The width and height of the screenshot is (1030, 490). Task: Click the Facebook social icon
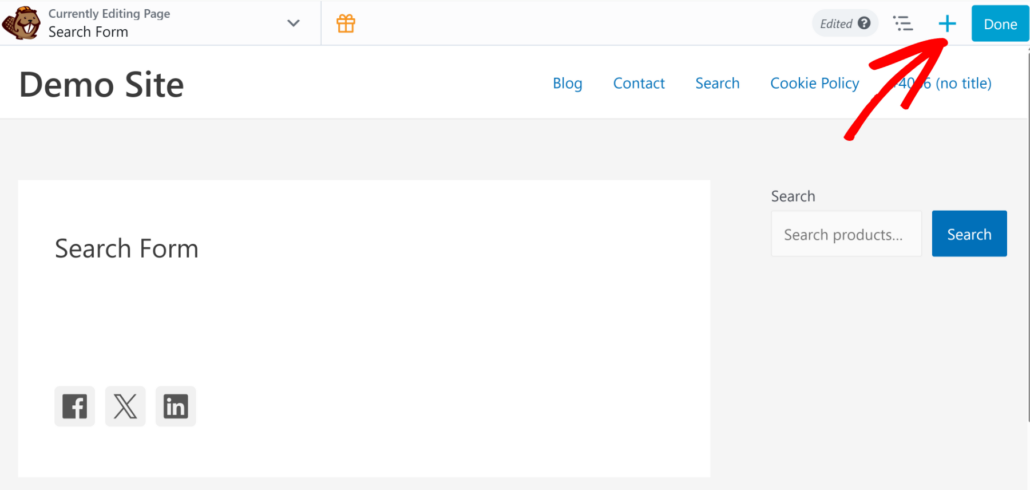(75, 406)
